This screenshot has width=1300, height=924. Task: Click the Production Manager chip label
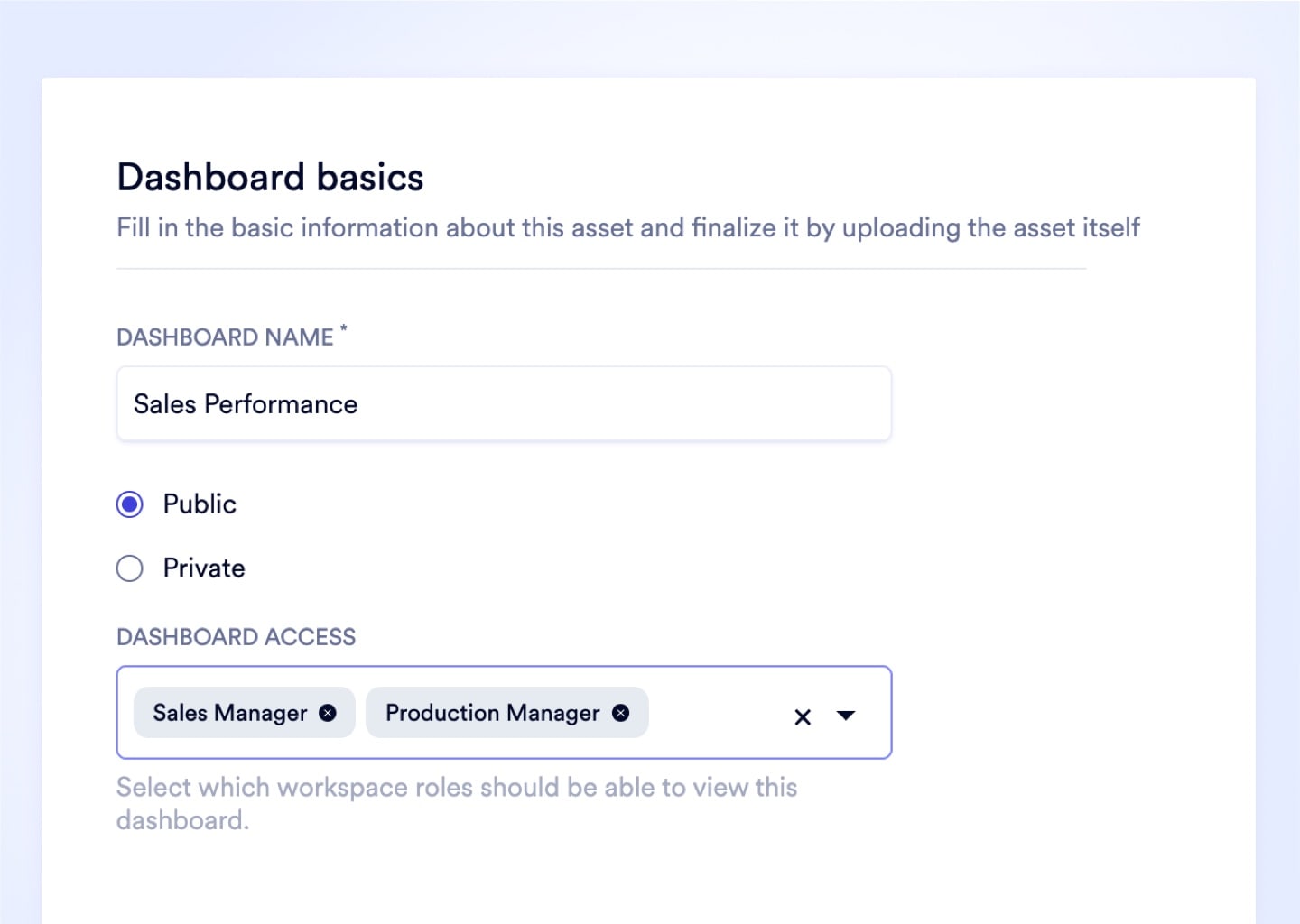(x=492, y=713)
